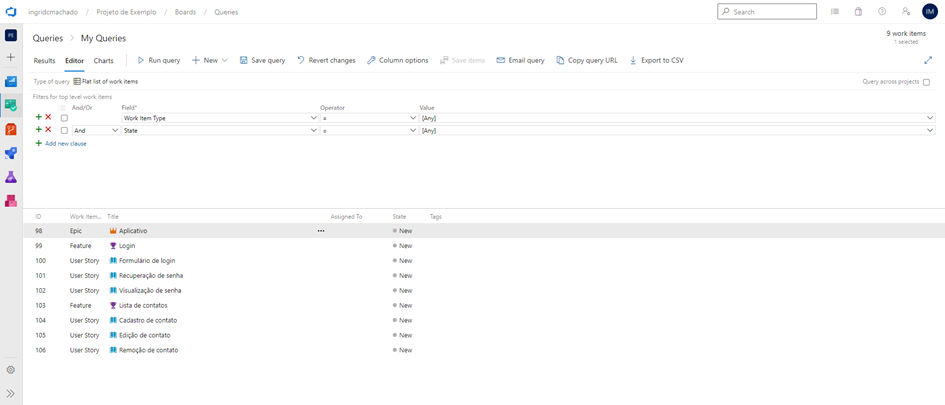Select the Login feature row

coord(484,246)
